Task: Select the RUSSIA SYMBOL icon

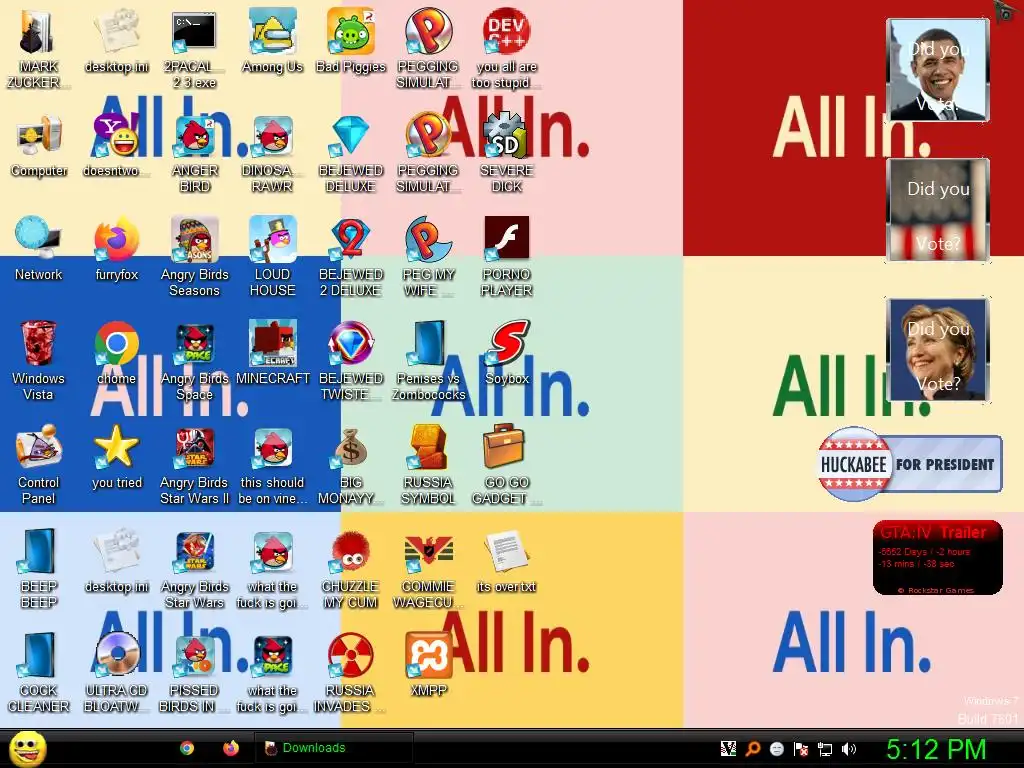Action: coord(428,464)
